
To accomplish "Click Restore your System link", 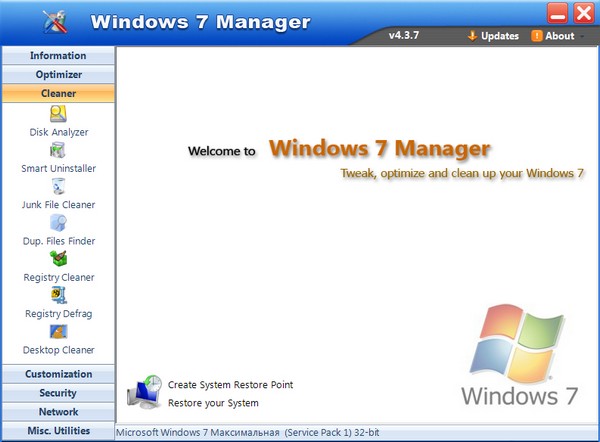I will (213, 403).
